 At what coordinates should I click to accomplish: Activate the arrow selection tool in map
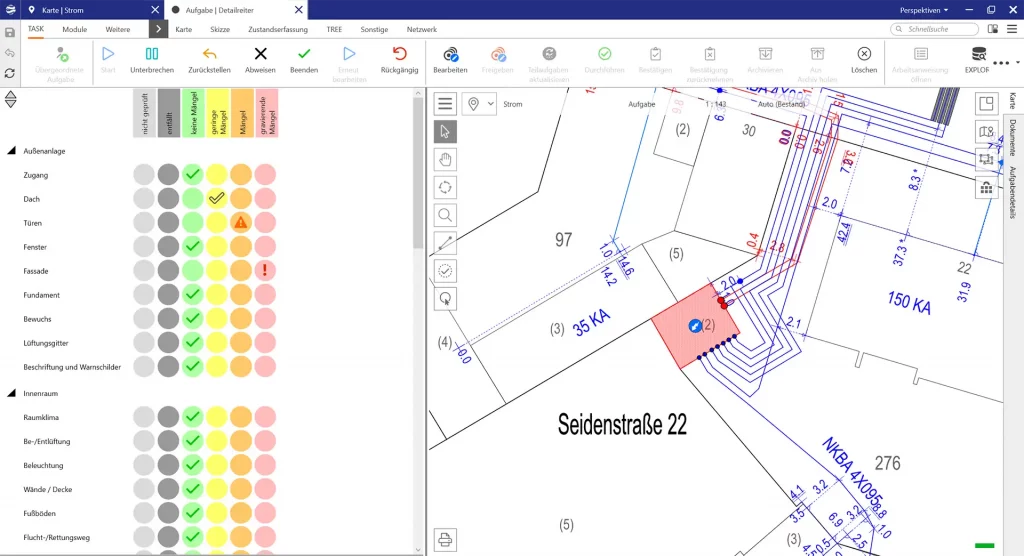445,131
